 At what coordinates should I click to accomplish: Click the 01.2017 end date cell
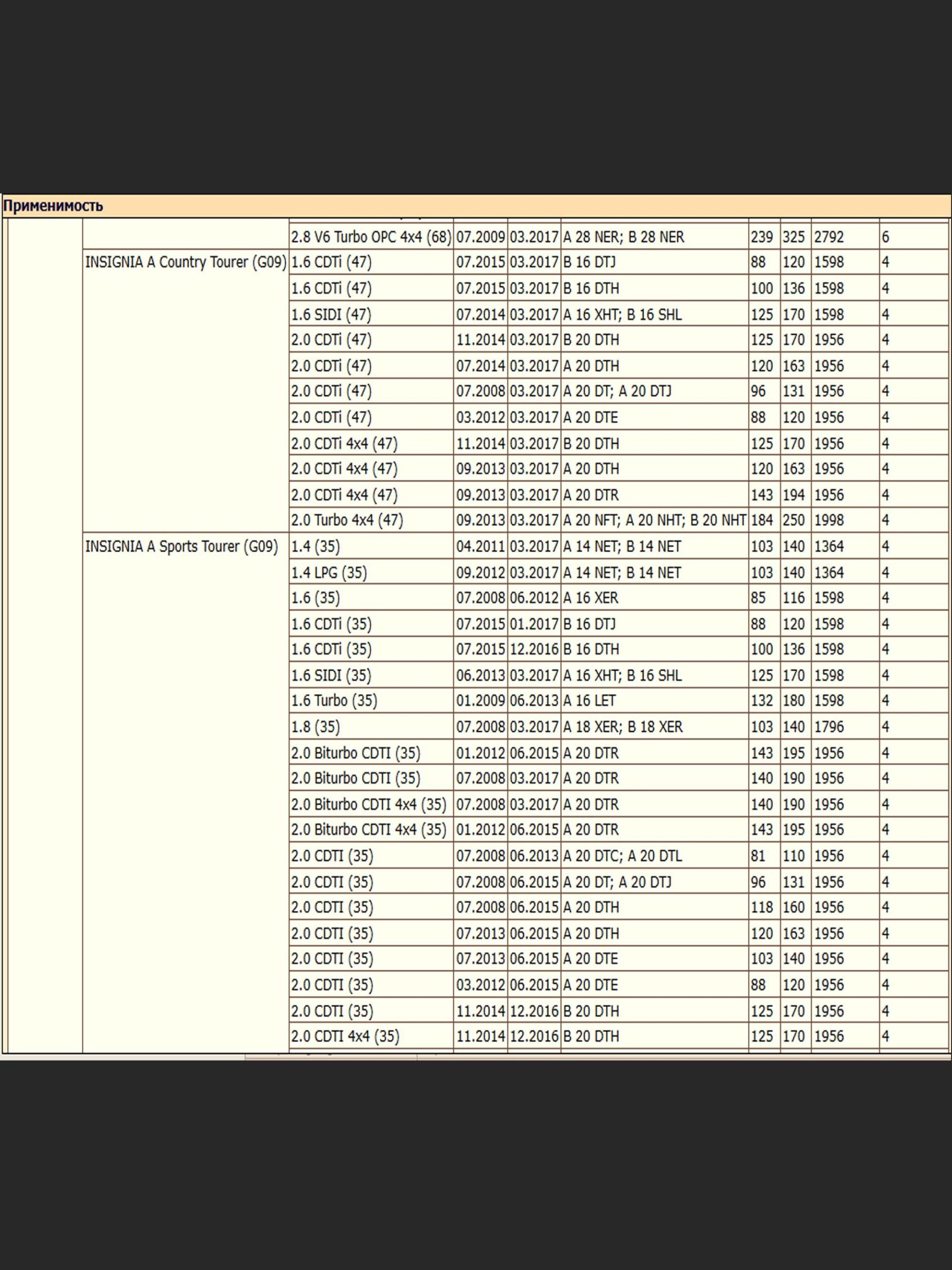534,624
